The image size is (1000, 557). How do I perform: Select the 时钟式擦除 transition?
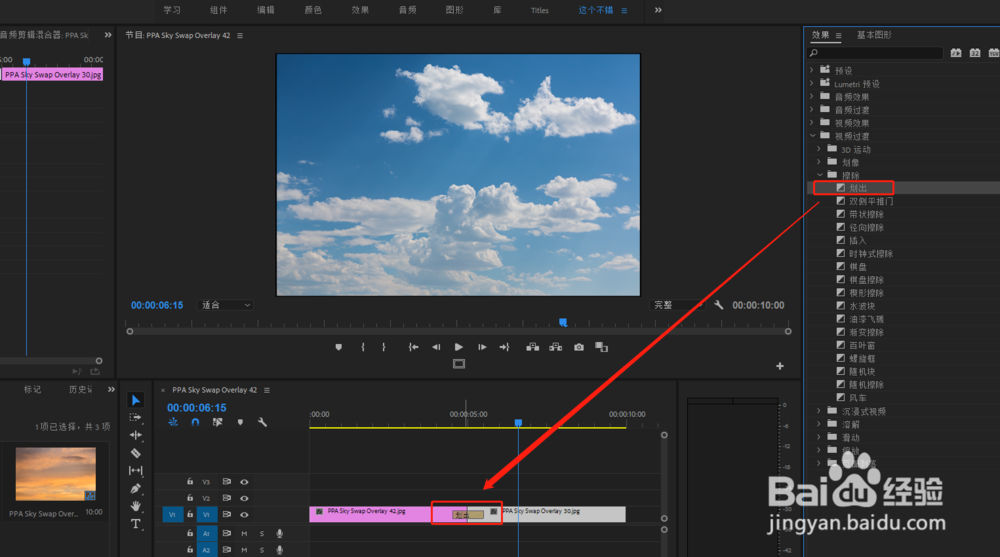pyautogui.click(x=871, y=253)
